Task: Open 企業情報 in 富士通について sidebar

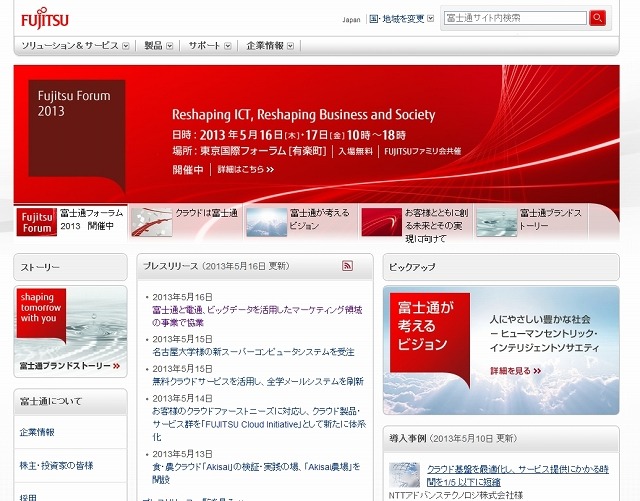Action: pyautogui.click(x=37, y=432)
